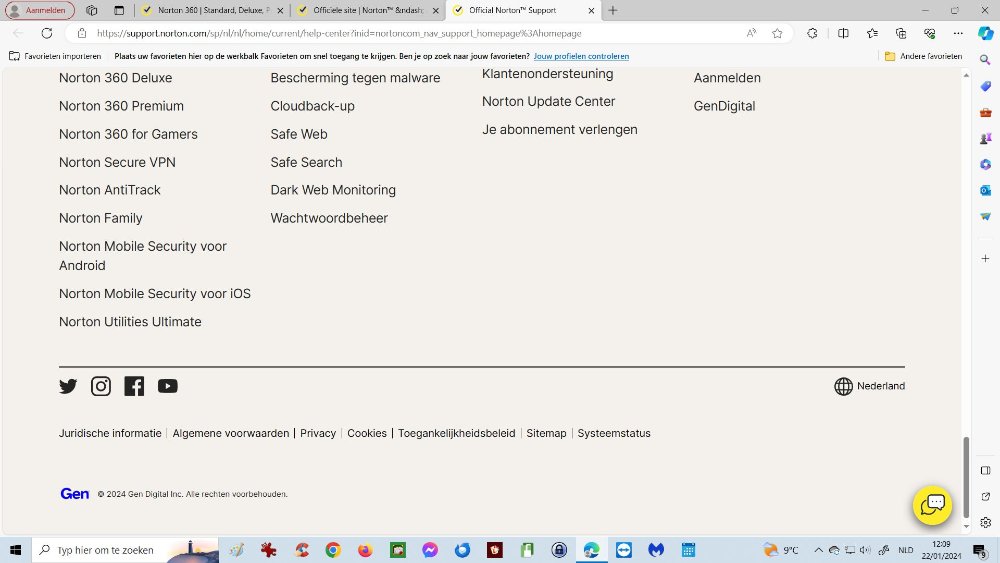This screenshot has width=1000, height=563.
Task: Open Norton's Facebook page icon
Action: pos(134,386)
